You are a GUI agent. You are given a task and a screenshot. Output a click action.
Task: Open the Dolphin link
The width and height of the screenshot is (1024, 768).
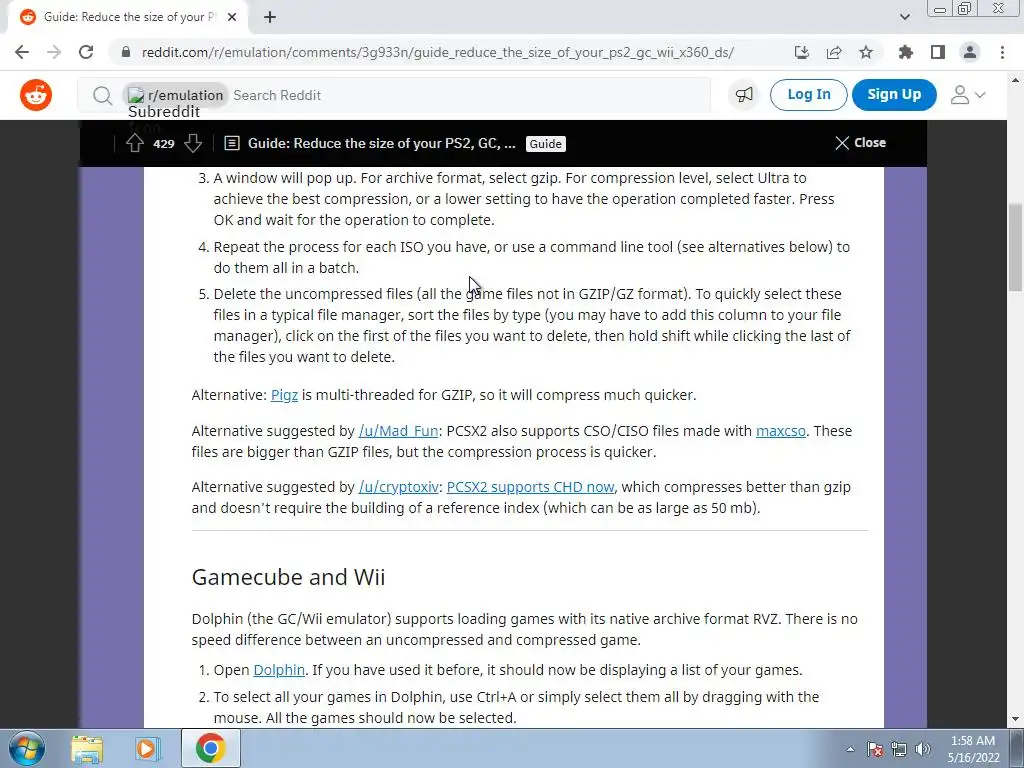[279, 670]
